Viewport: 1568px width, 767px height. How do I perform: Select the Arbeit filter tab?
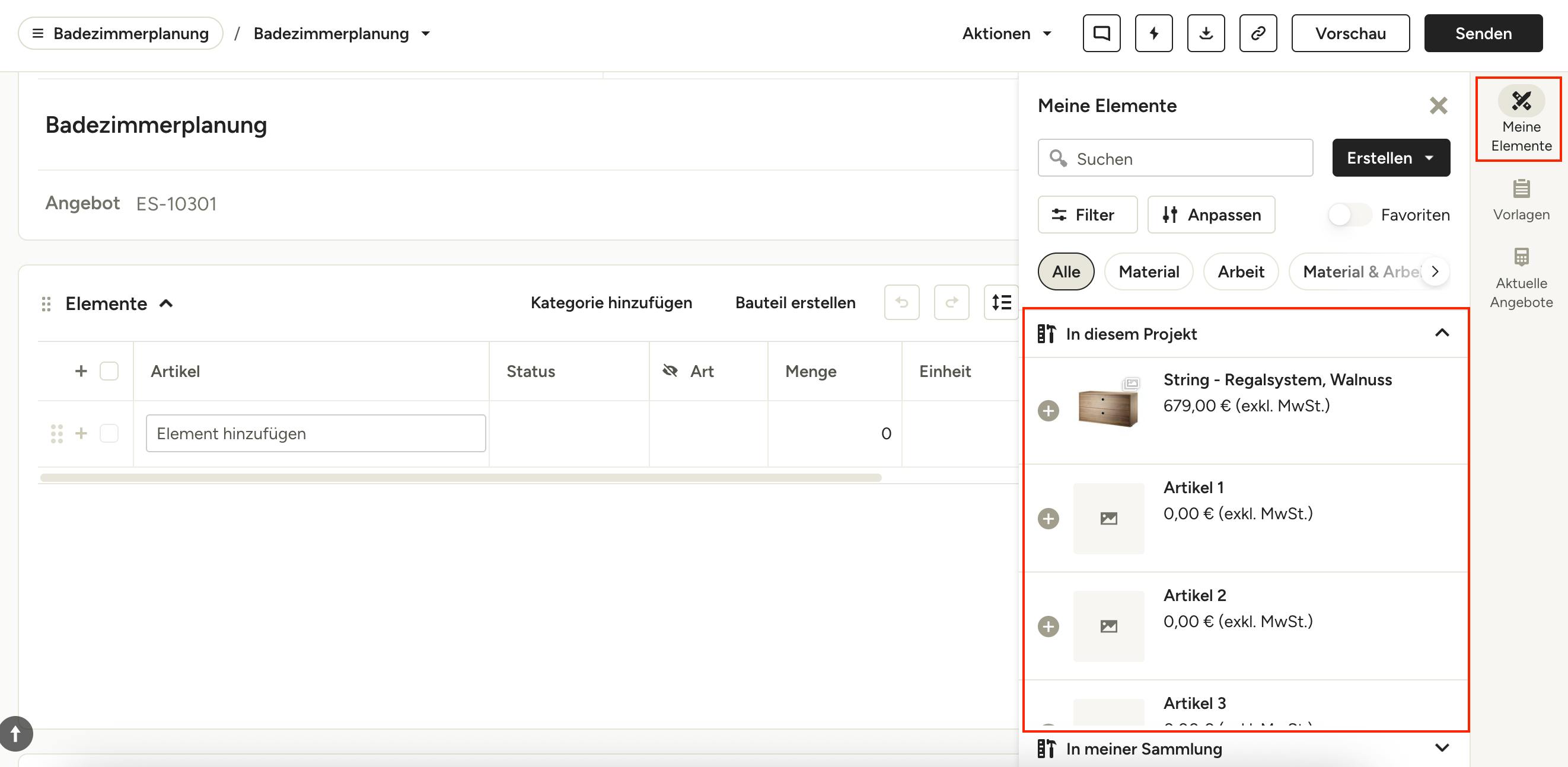point(1241,271)
